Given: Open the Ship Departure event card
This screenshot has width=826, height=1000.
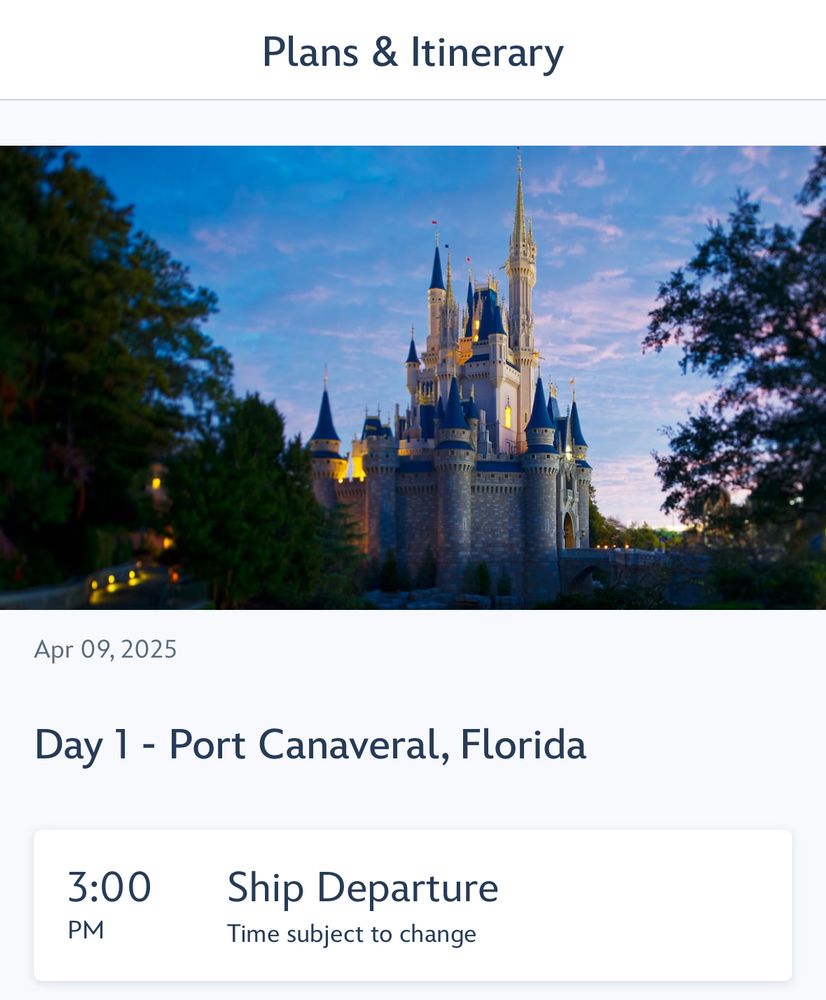Looking at the screenshot, I should point(413,905).
